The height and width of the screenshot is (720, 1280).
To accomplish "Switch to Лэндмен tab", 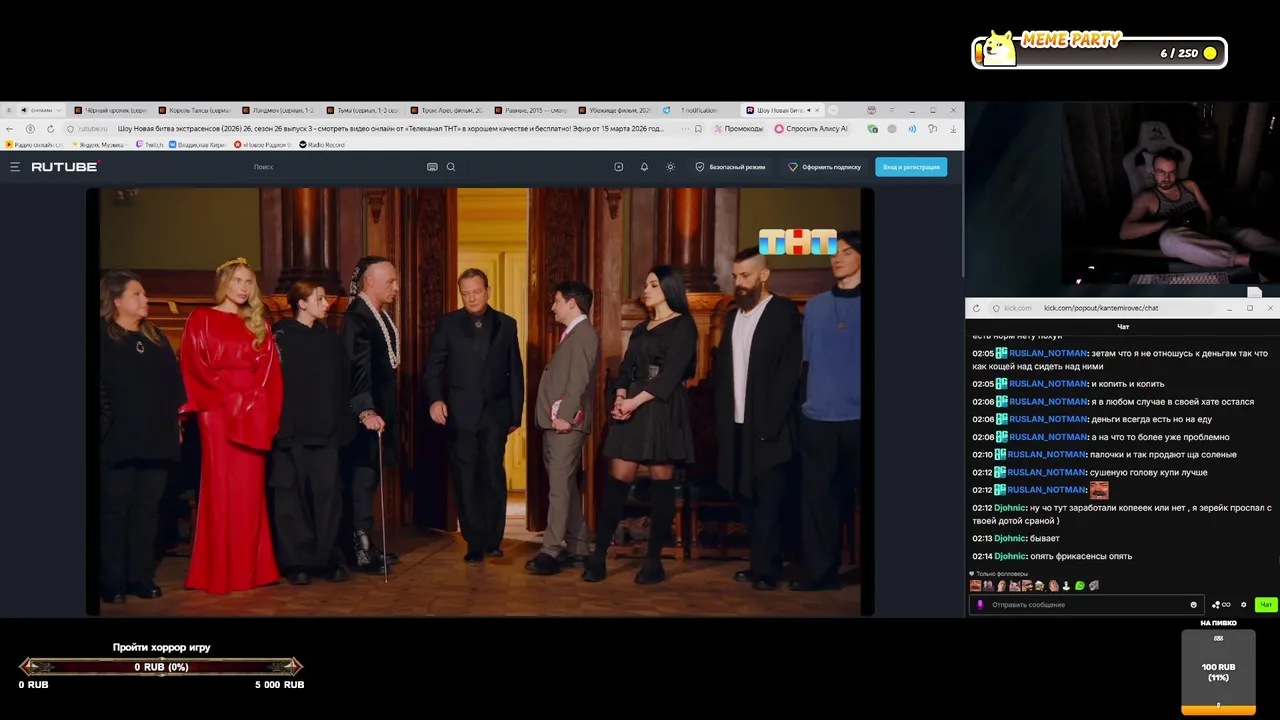I will pos(278,110).
